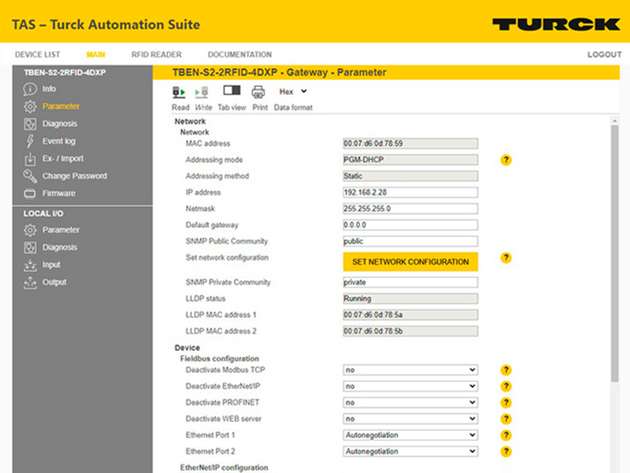Show help for Deactivate WEB server
Screen dimensions: 630x473
506,419
